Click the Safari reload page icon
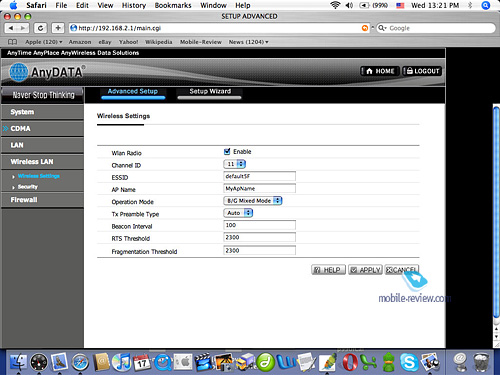500x375 pixels. click(41, 28)
